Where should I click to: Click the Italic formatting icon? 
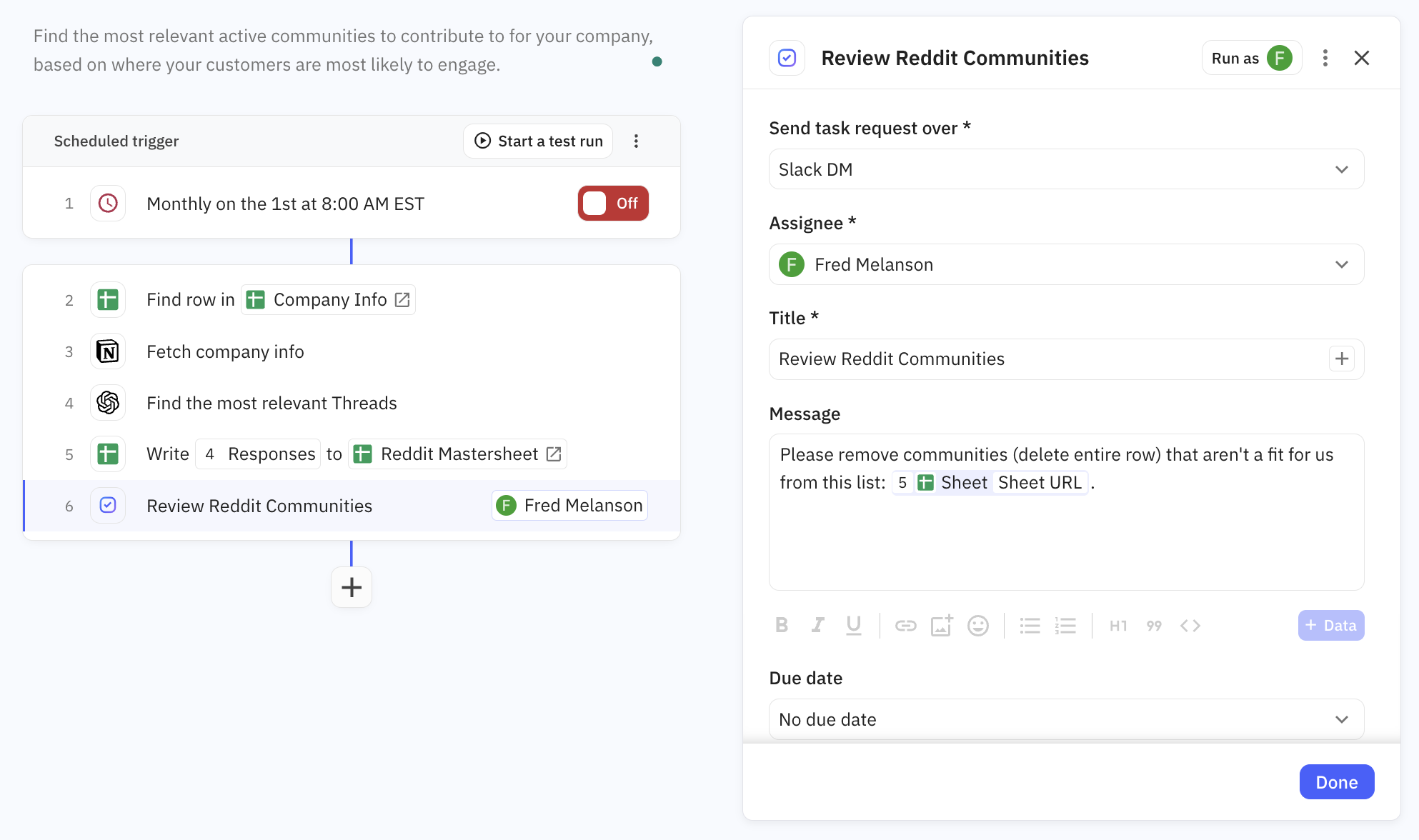pyautogui.click(x=817, y=626)
